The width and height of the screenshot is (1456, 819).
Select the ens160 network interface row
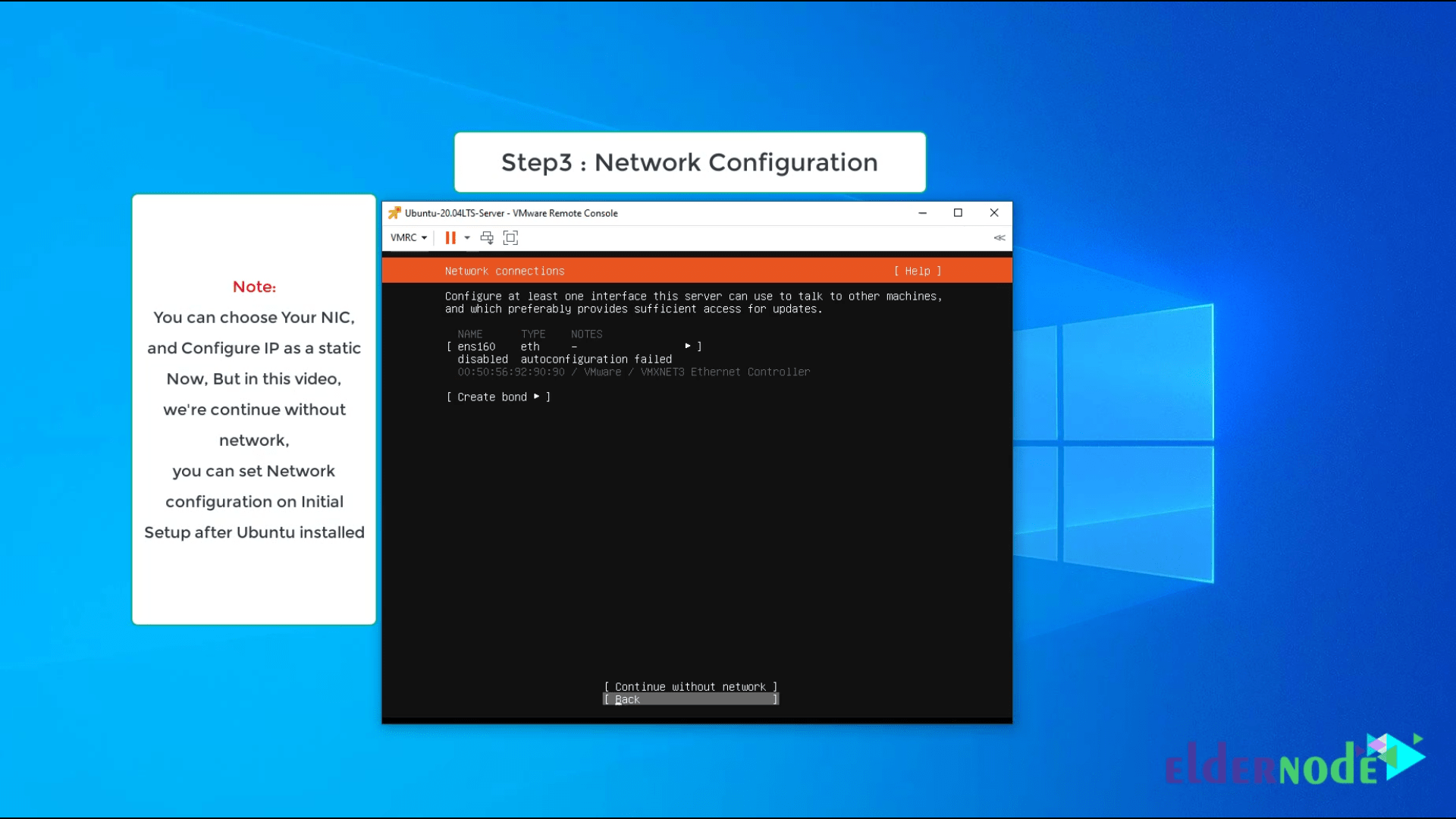(574, 347)
